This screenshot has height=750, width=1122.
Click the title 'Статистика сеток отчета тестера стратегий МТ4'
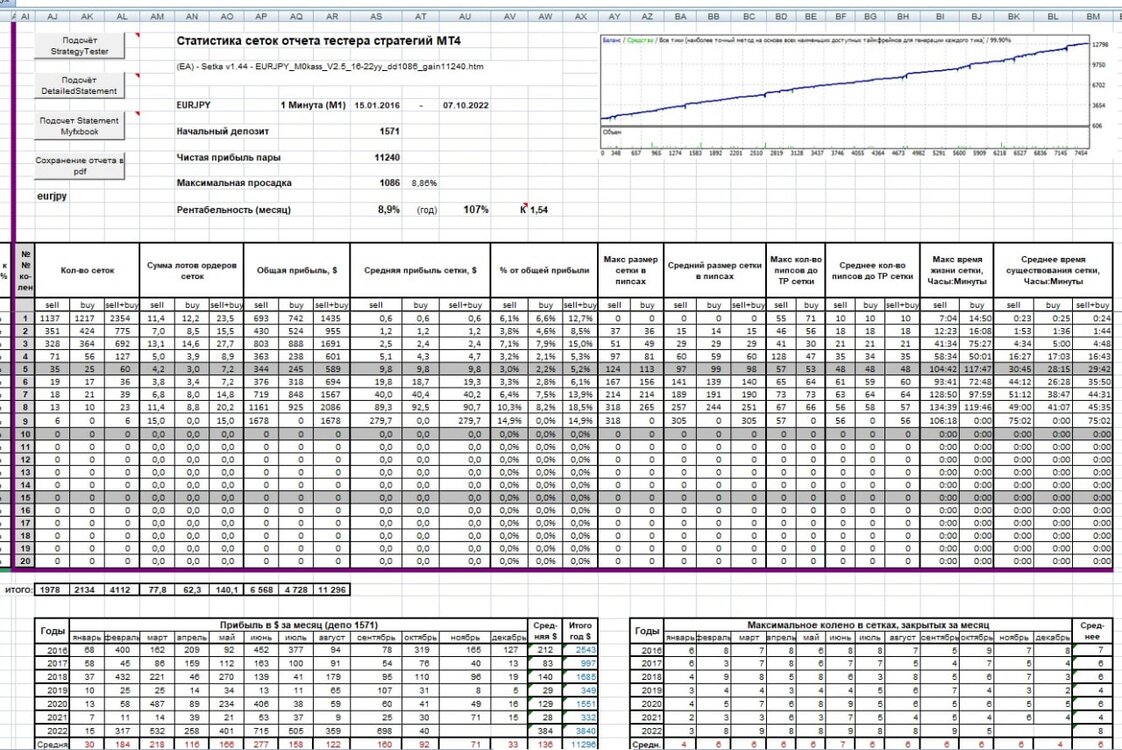point(318,41)
